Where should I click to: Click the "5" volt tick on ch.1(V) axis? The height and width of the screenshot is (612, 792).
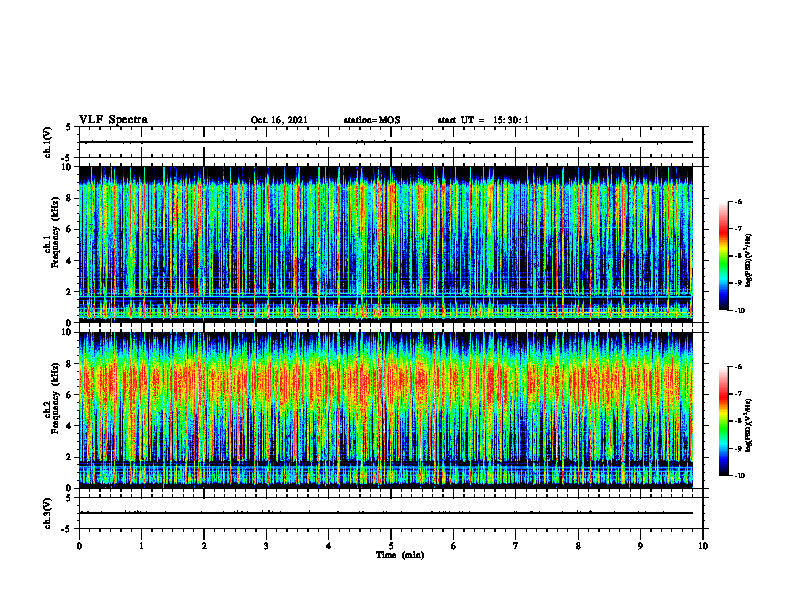69,128
